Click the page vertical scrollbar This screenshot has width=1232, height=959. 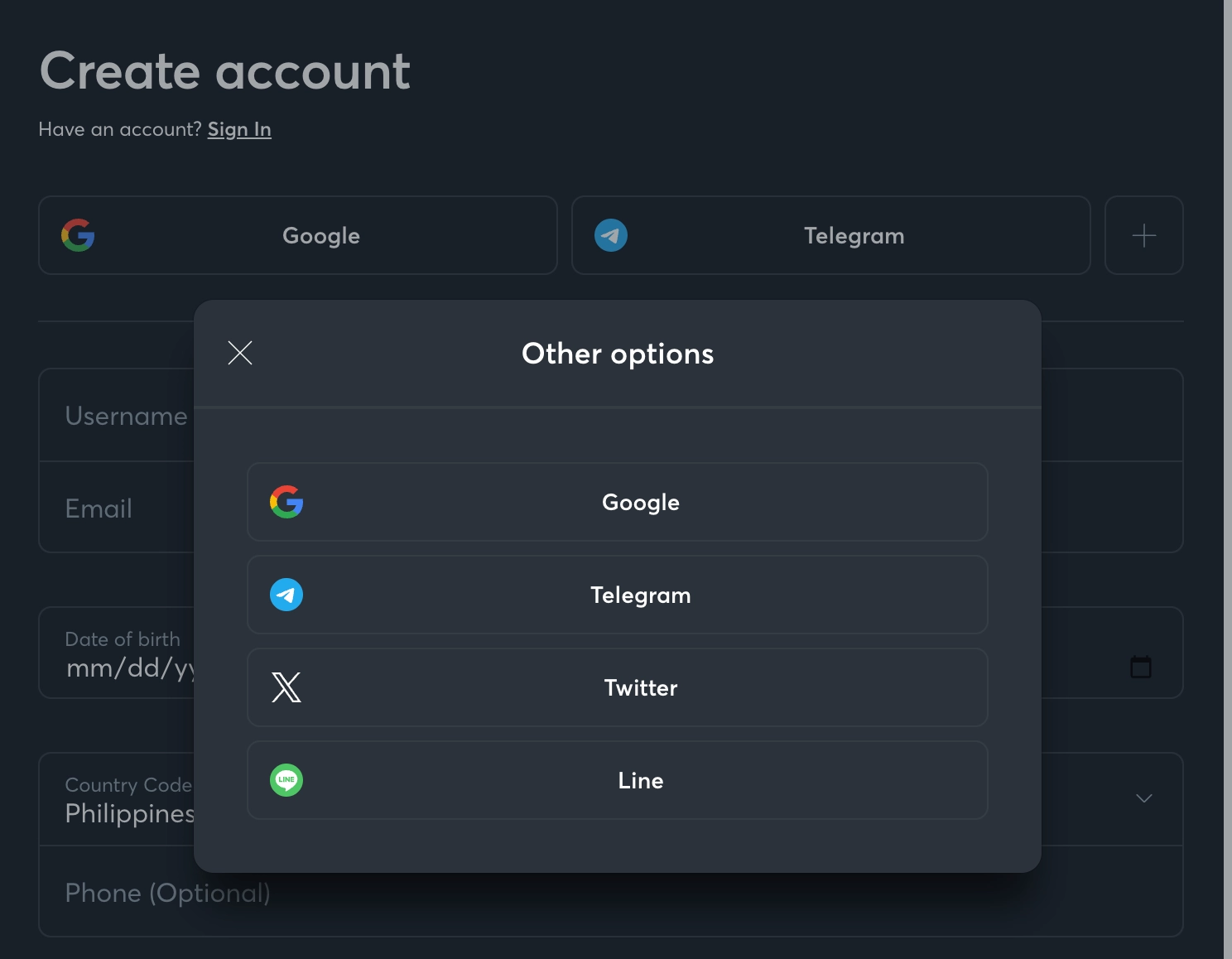coord(1228,479)
